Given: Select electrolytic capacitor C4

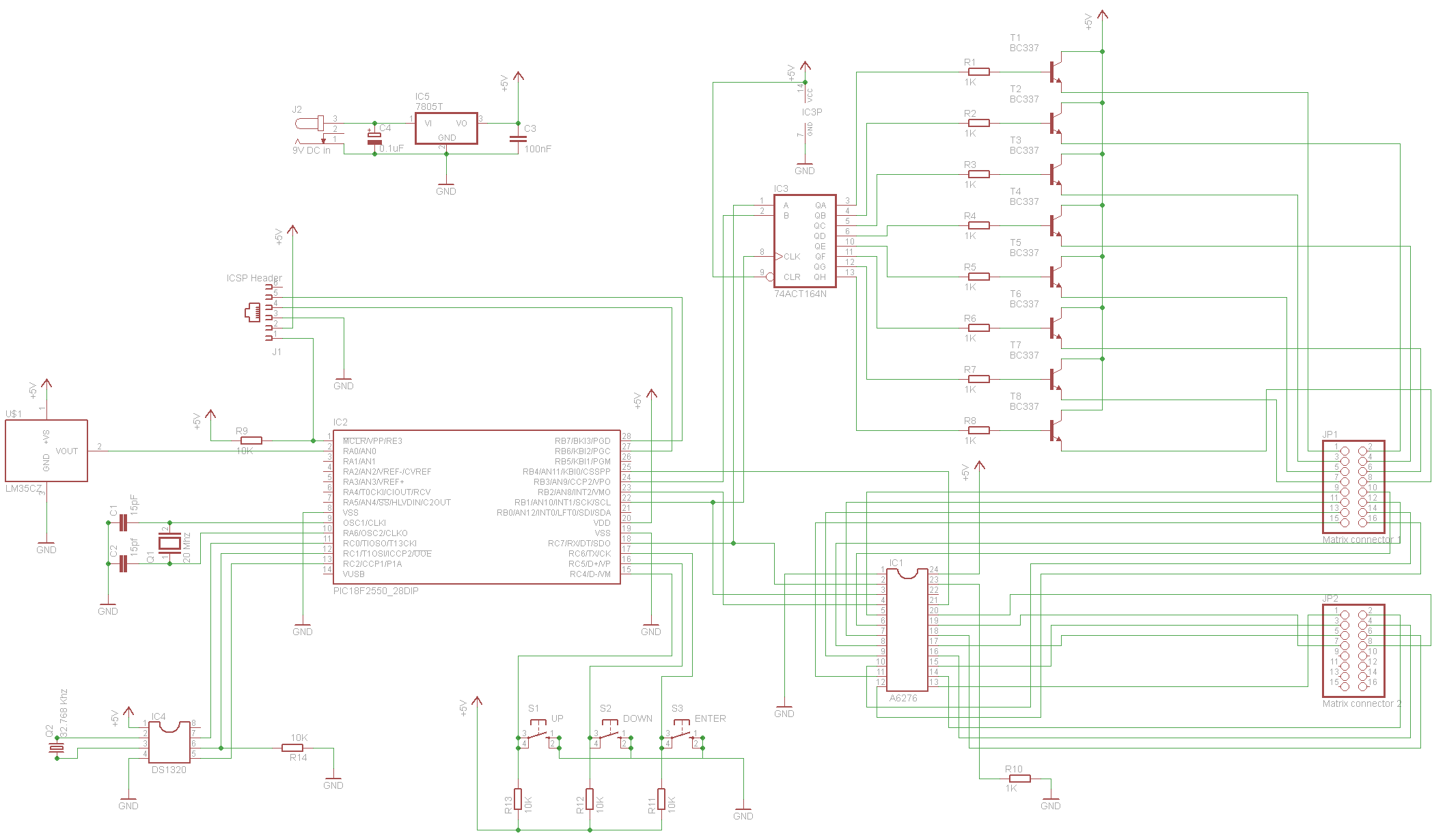Looking at the screenshot, I should click(374, 137).
